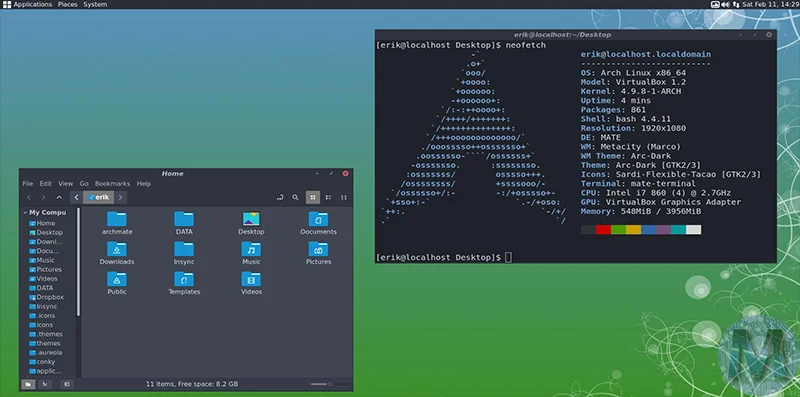Switch to icon view mode
This screenshot has height=397, width=800.
(x=313, y=197)
